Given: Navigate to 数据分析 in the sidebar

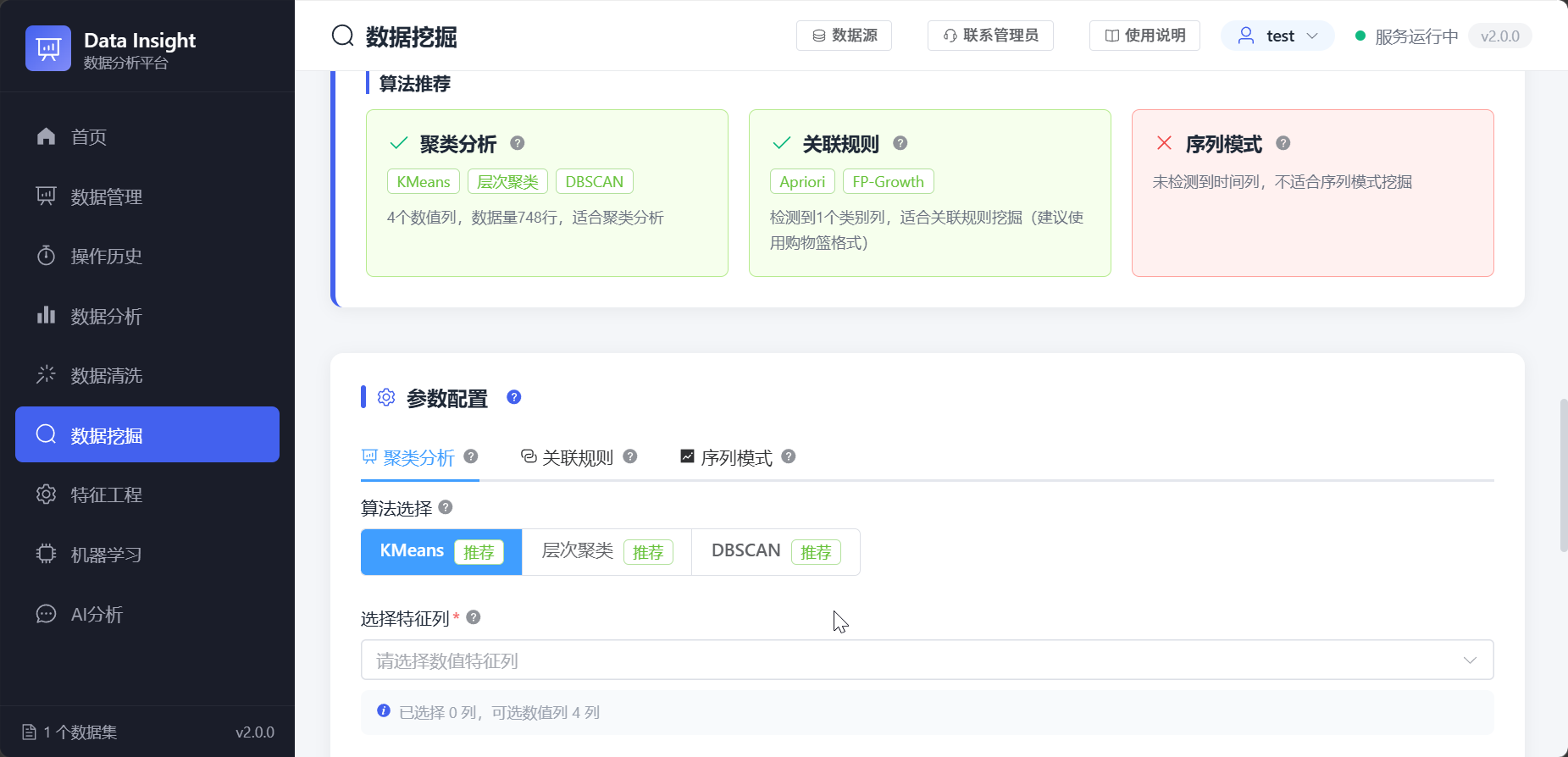Looking at the screenshot, I should [147, 316].
